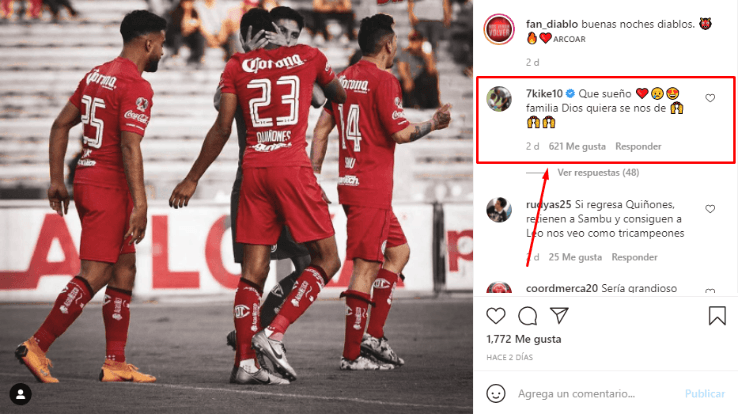Expand Ver respuestas (48)
The width and height of the screenshot is (738, 414).
(598, 173)
